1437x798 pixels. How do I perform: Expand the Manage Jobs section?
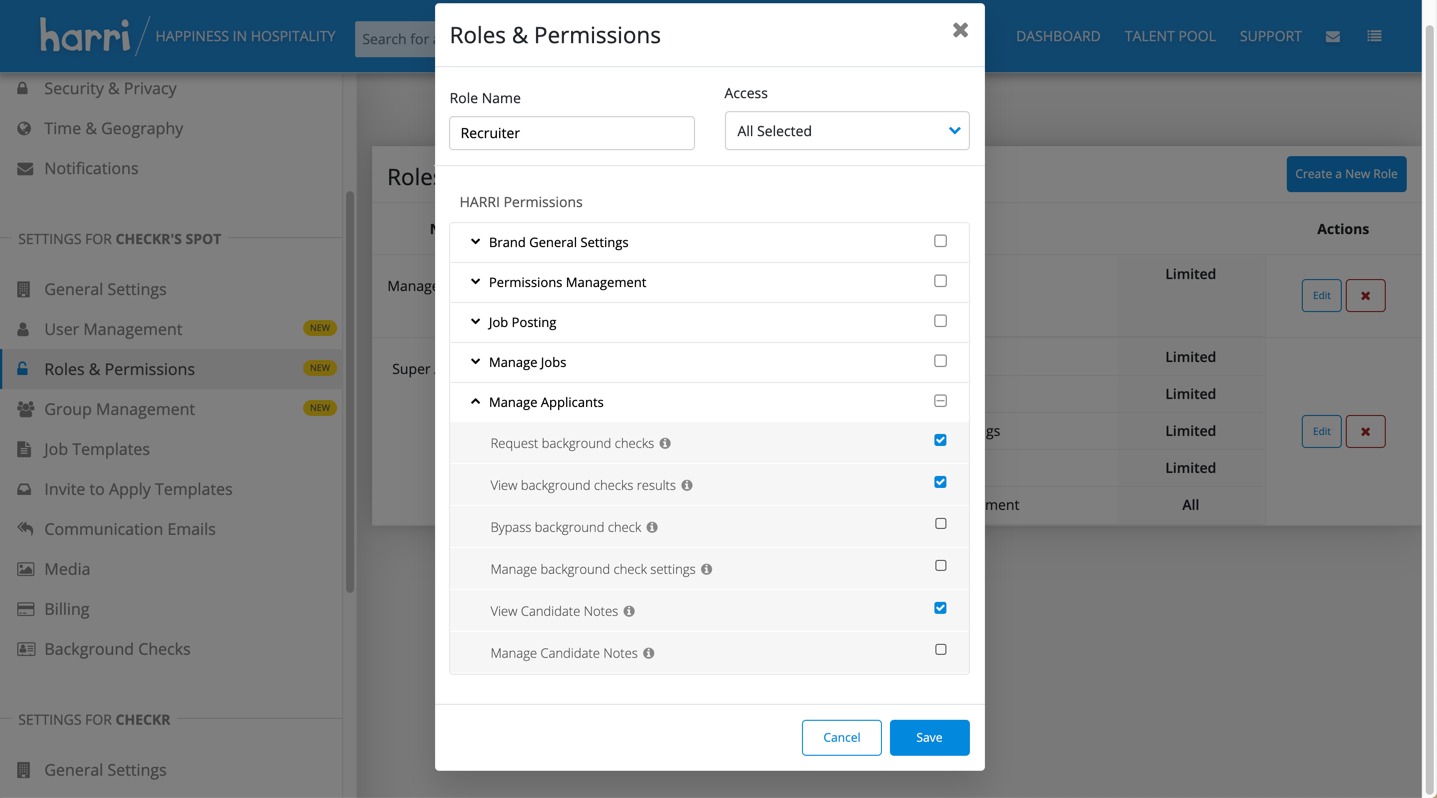point(475,362)
